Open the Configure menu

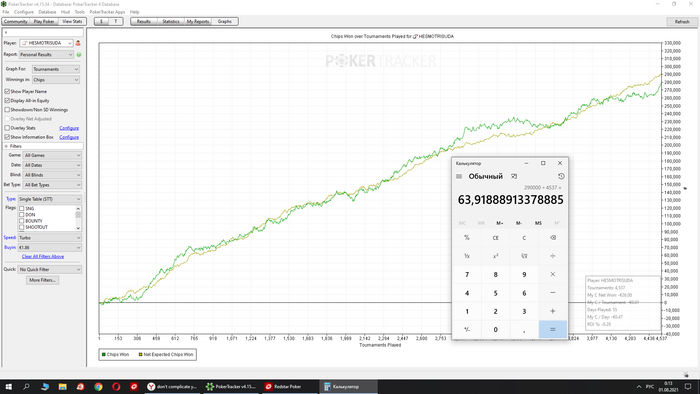(x=24, y=12)
